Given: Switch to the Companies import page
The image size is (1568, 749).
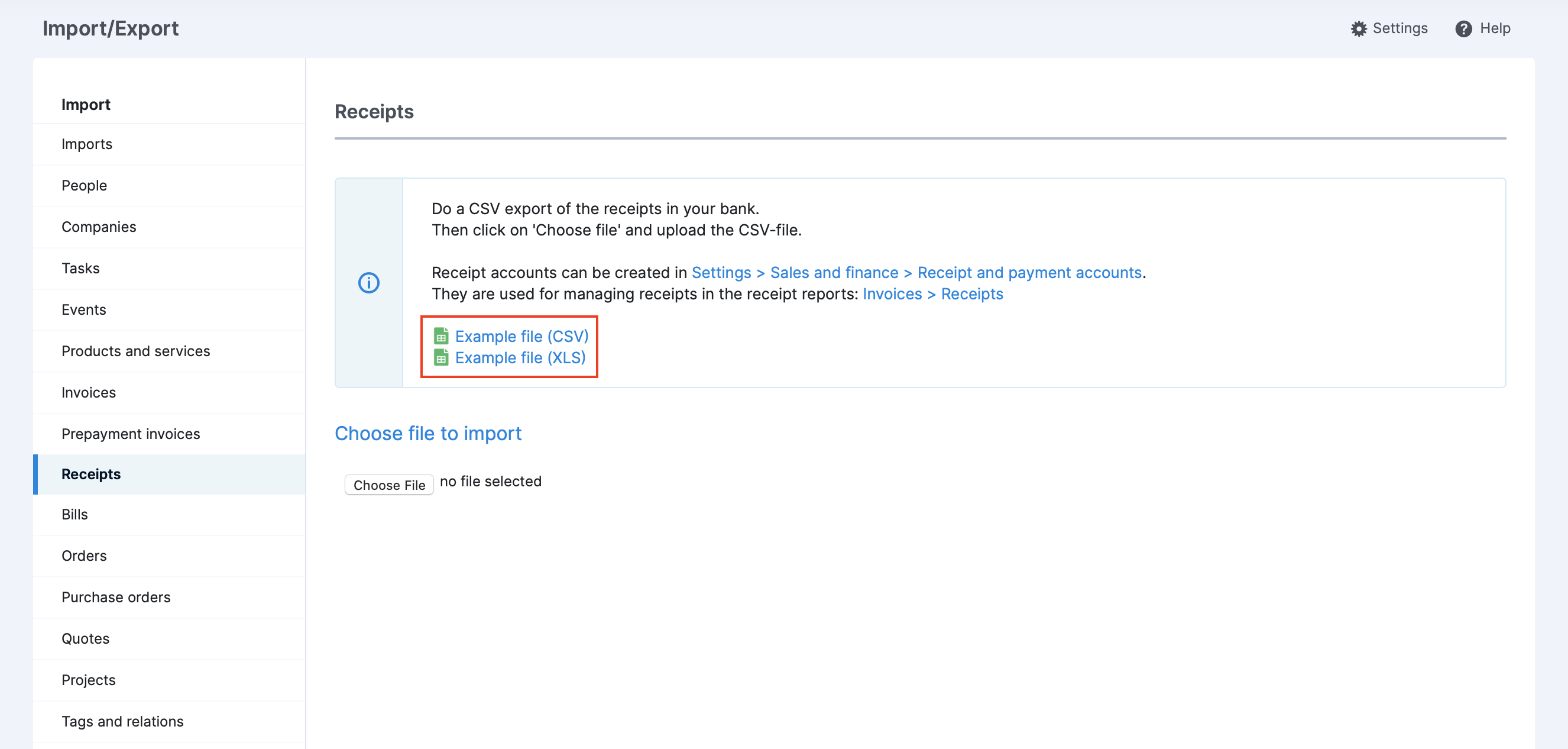Looking at the screenshot, I should click(x=99, y=227).
